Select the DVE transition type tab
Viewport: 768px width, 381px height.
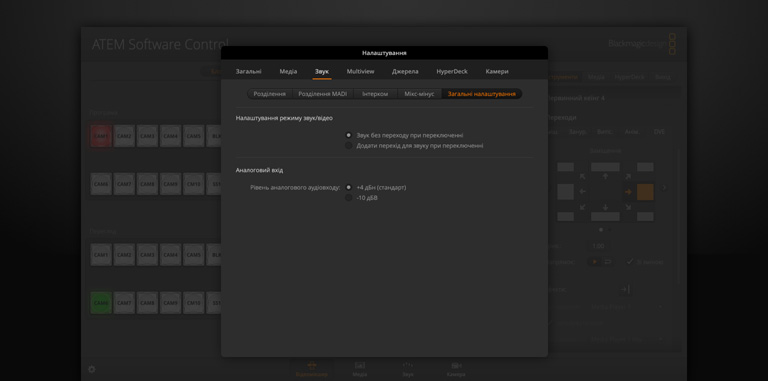pyautogui.click(x=659, y=132)
